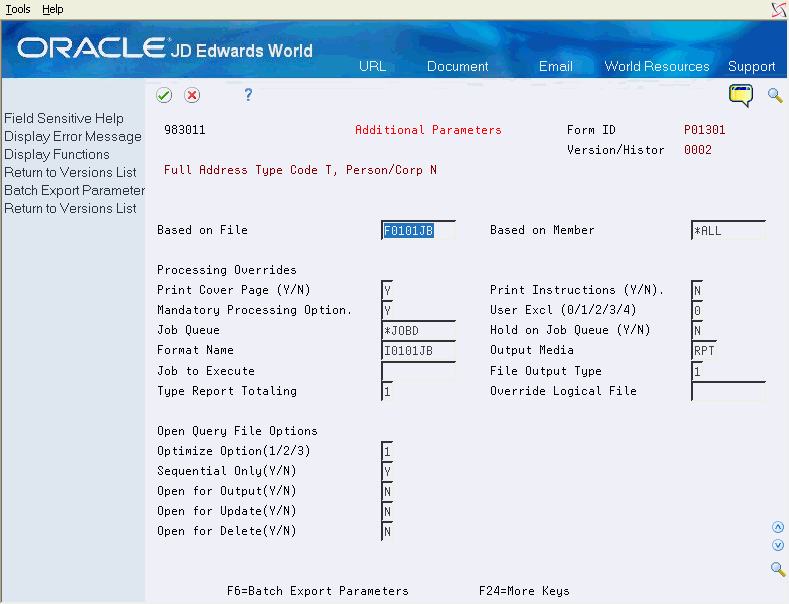Open the Tools menu
Screen dimensions: 789x604
point(18,9)
